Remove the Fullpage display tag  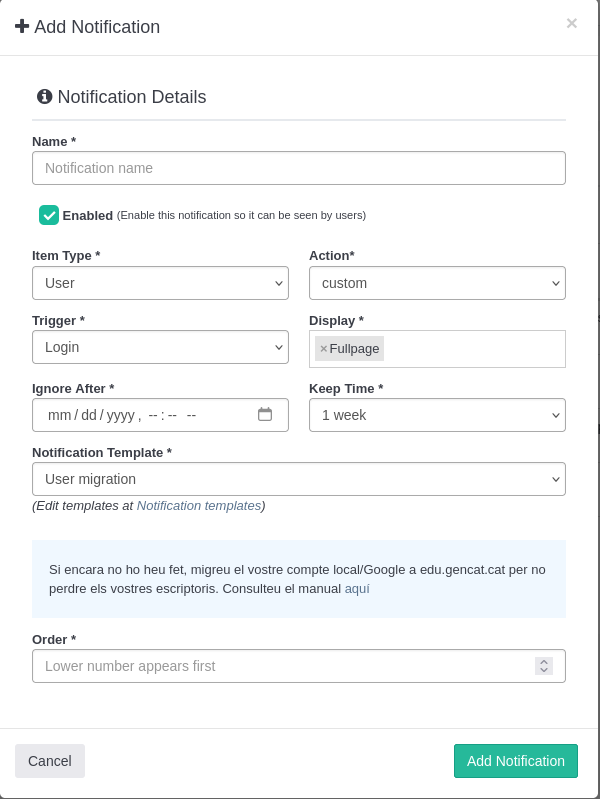[x=323, y=349]
